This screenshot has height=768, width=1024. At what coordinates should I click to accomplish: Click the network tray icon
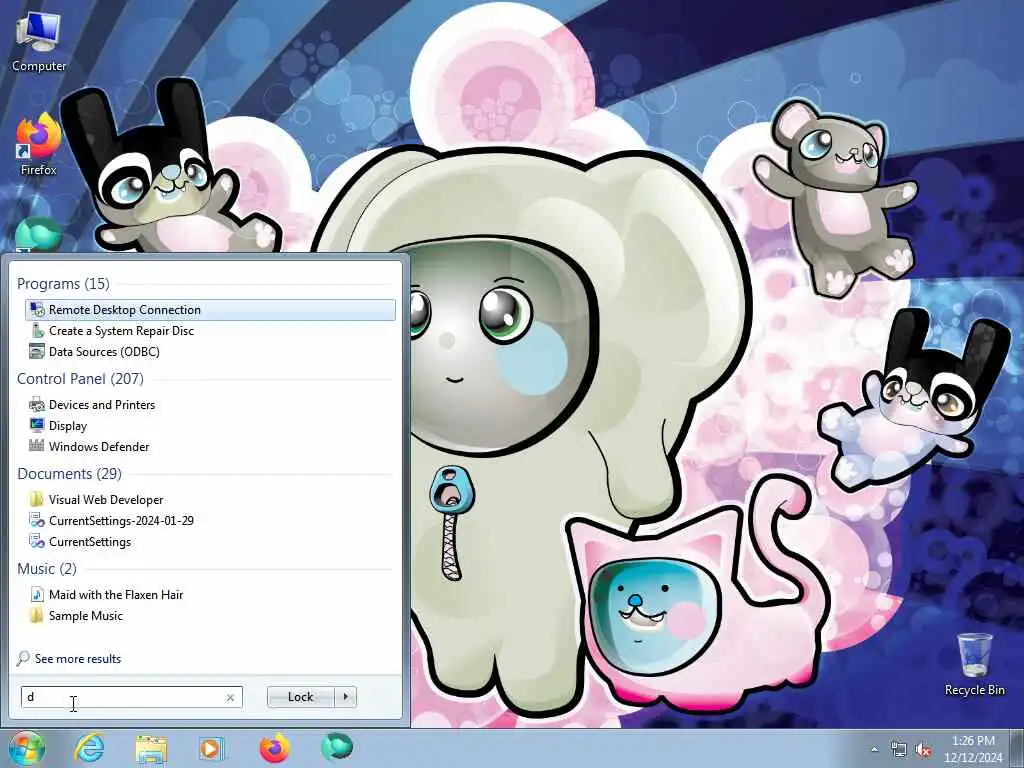point(899,750)
